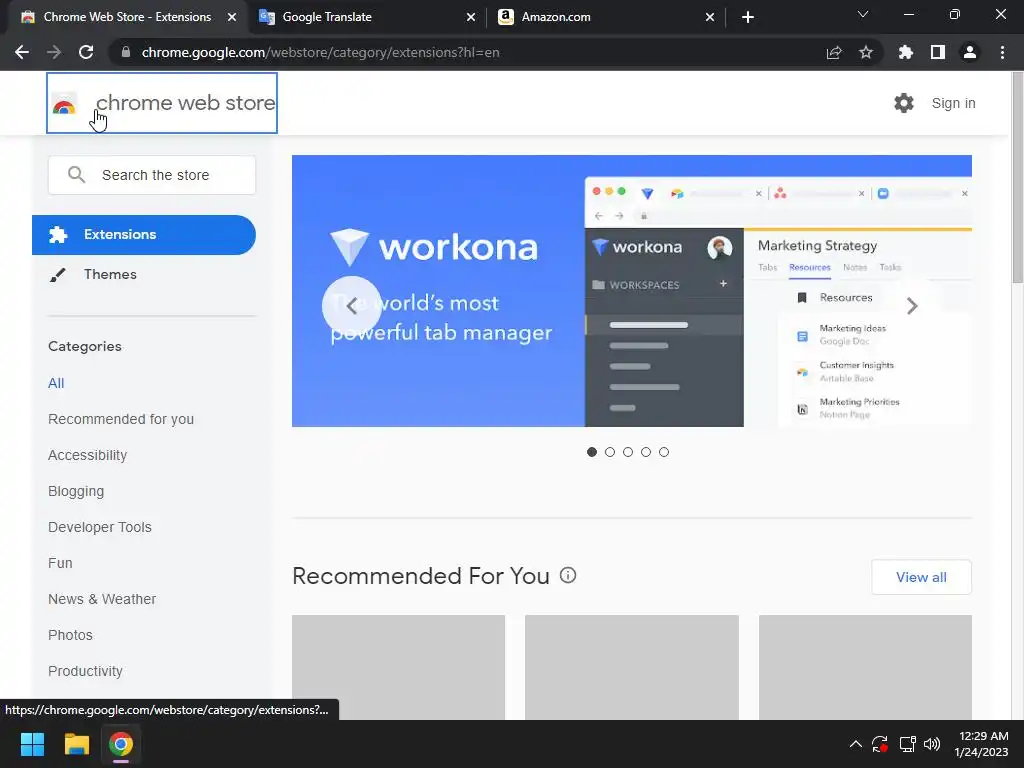Screen dimensions: 1024x768
Task: Show hidden system tray icons
Action: coord(856,744)
